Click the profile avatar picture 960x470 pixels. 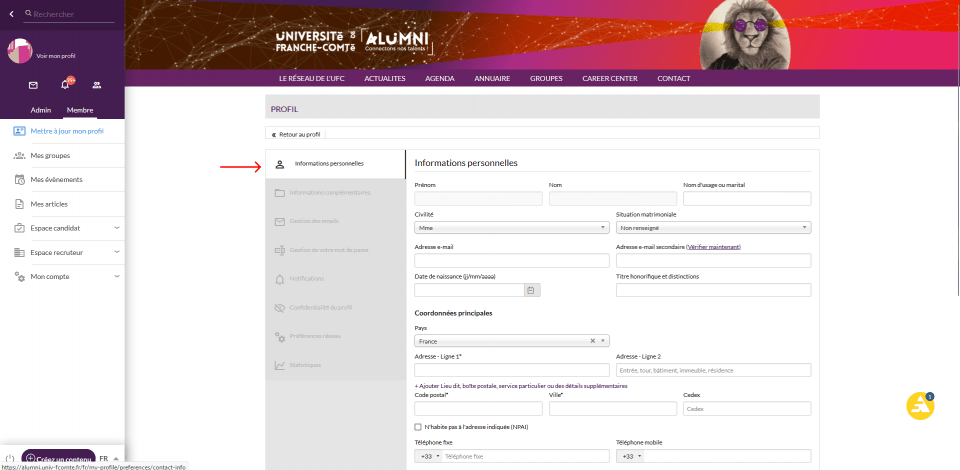coord(21,52)
